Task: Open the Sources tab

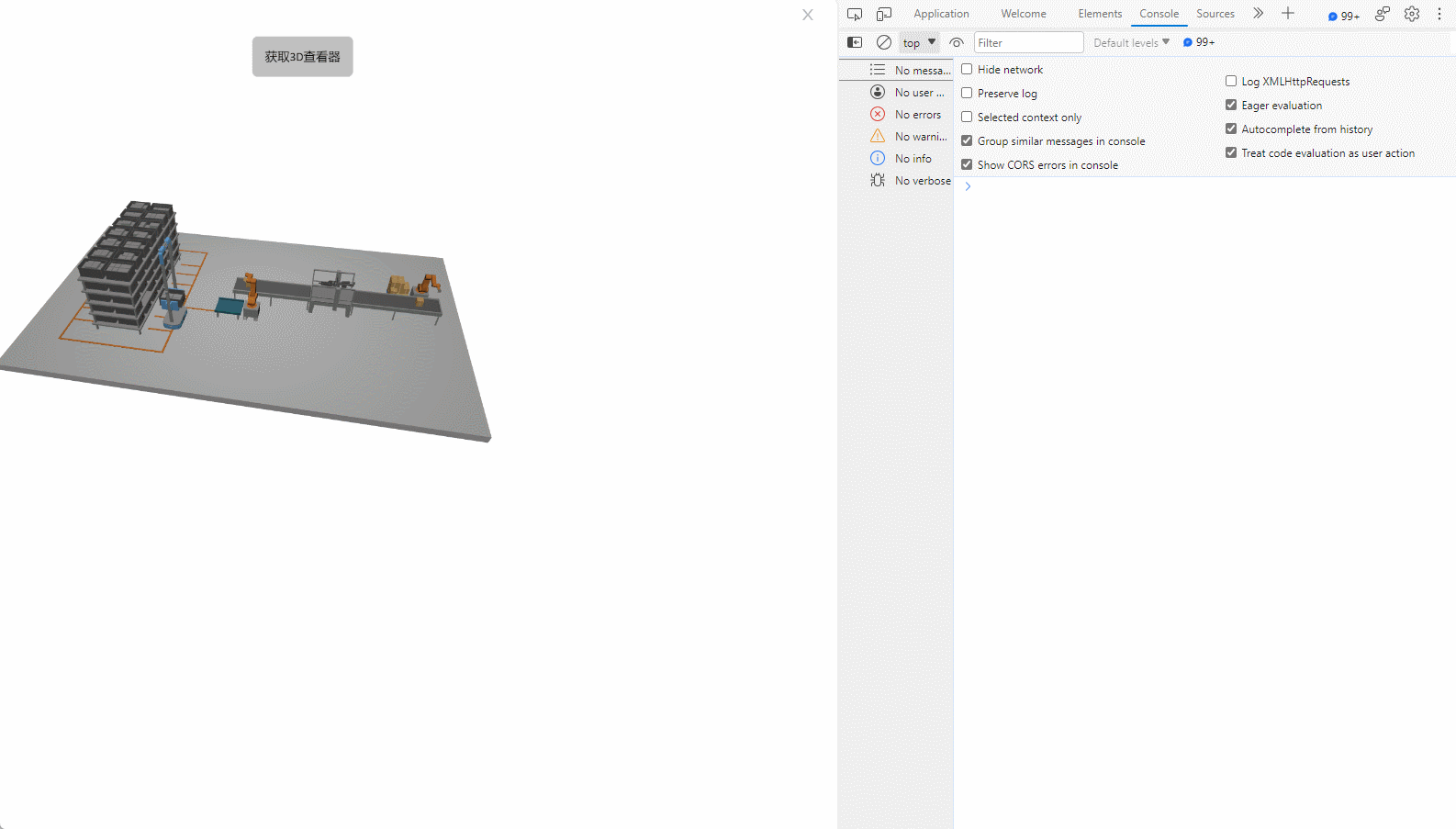Action: pos(1215,14)
